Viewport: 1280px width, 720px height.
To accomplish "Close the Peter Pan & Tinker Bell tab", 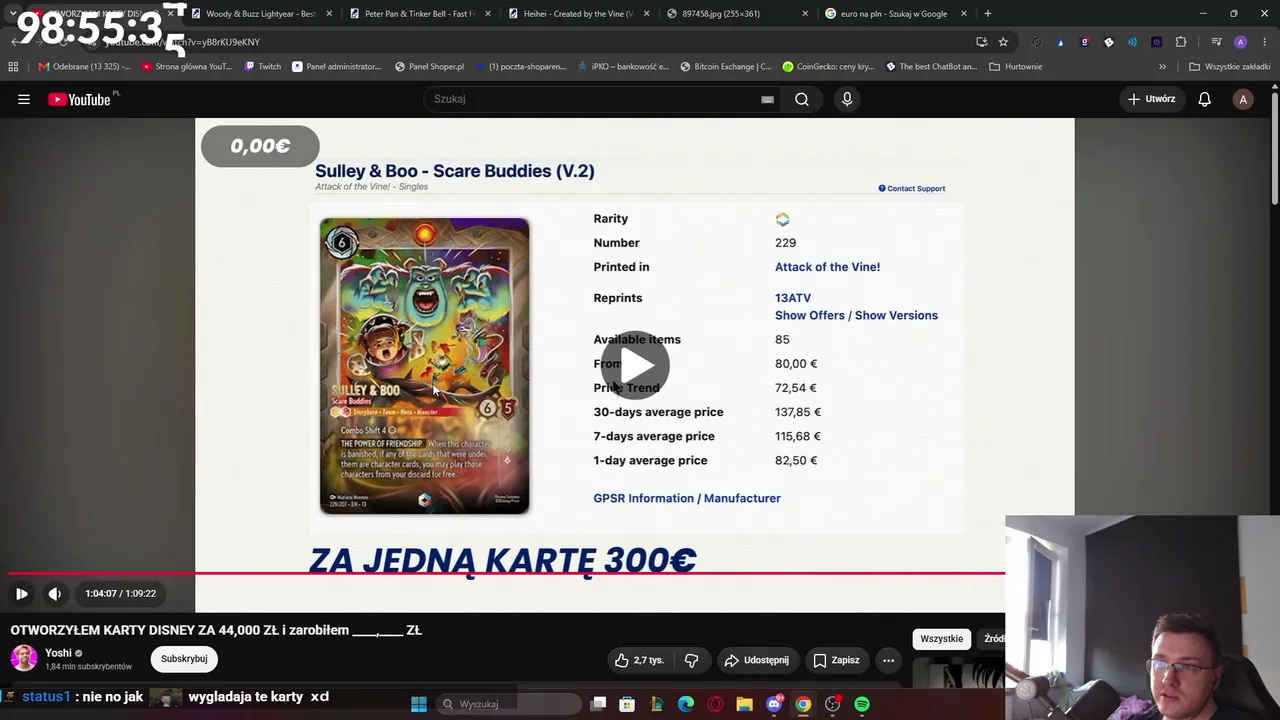I will pos(488,14).
